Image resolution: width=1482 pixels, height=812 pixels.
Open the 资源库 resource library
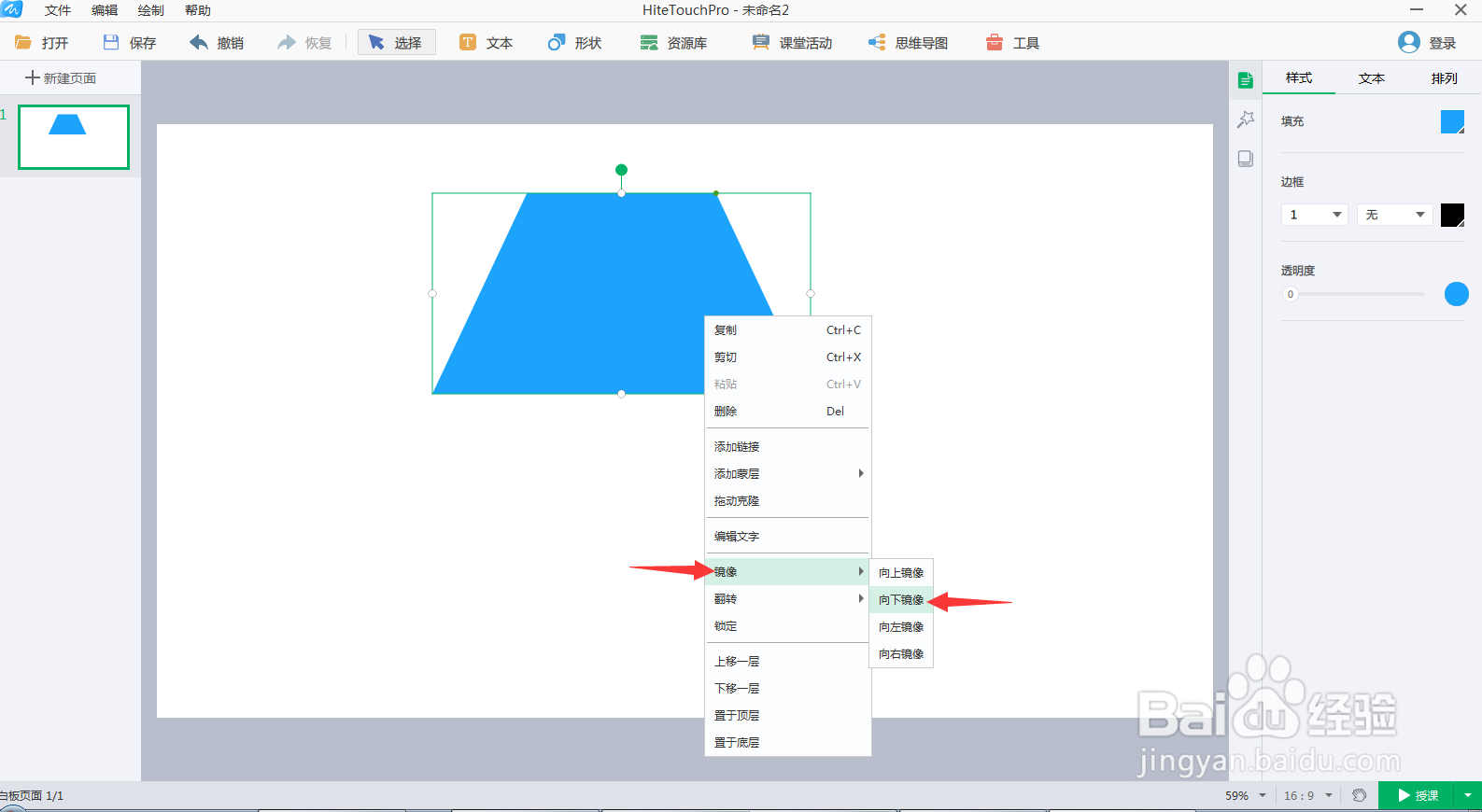click(673, 43)
